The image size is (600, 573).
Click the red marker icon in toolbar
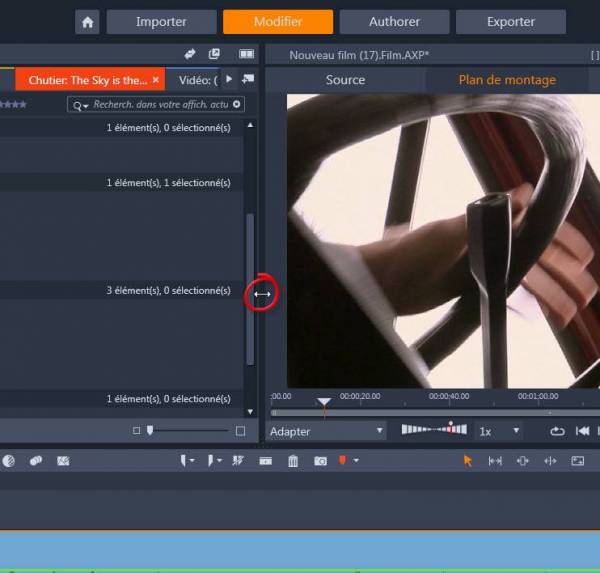click(342, 461)
